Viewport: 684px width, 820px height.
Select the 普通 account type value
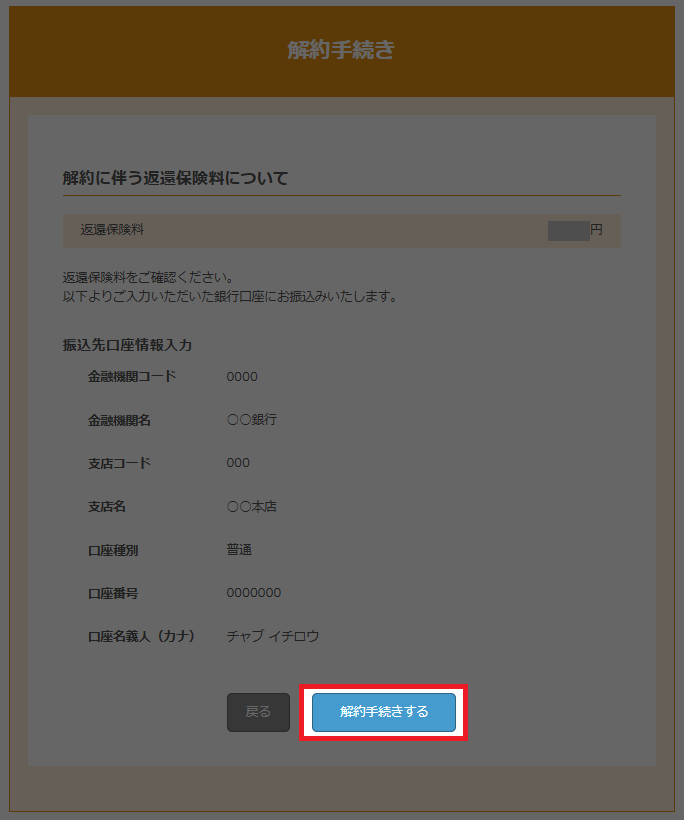[x=239, y=550]
